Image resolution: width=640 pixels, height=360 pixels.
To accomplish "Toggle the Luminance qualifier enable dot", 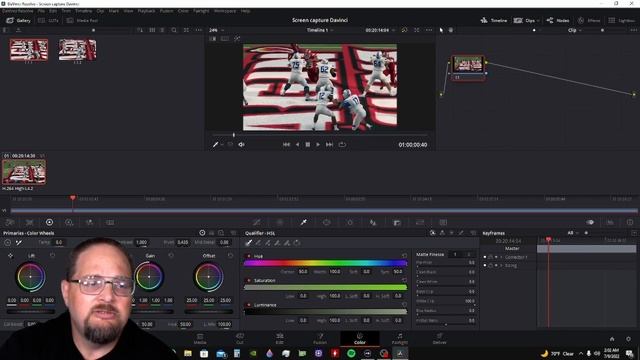I will click(x=249, y=305).
